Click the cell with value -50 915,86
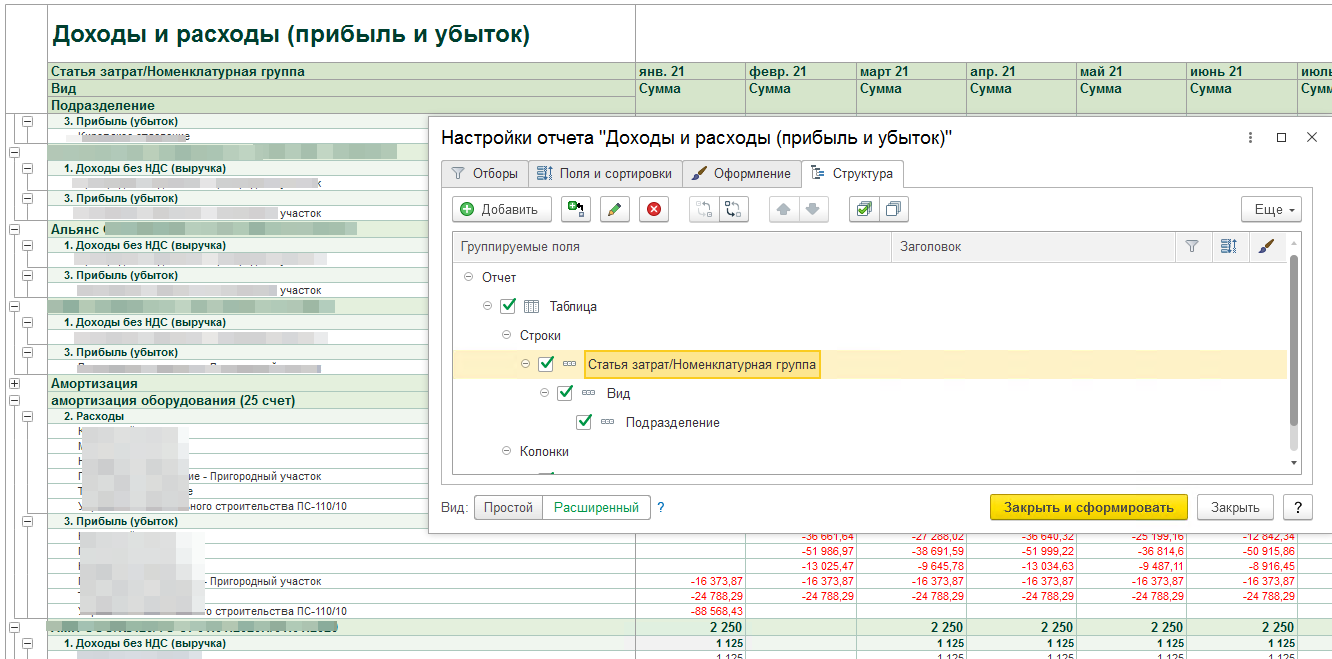The width and height of the screenshot is (1332, 659). coord(1241,551)
